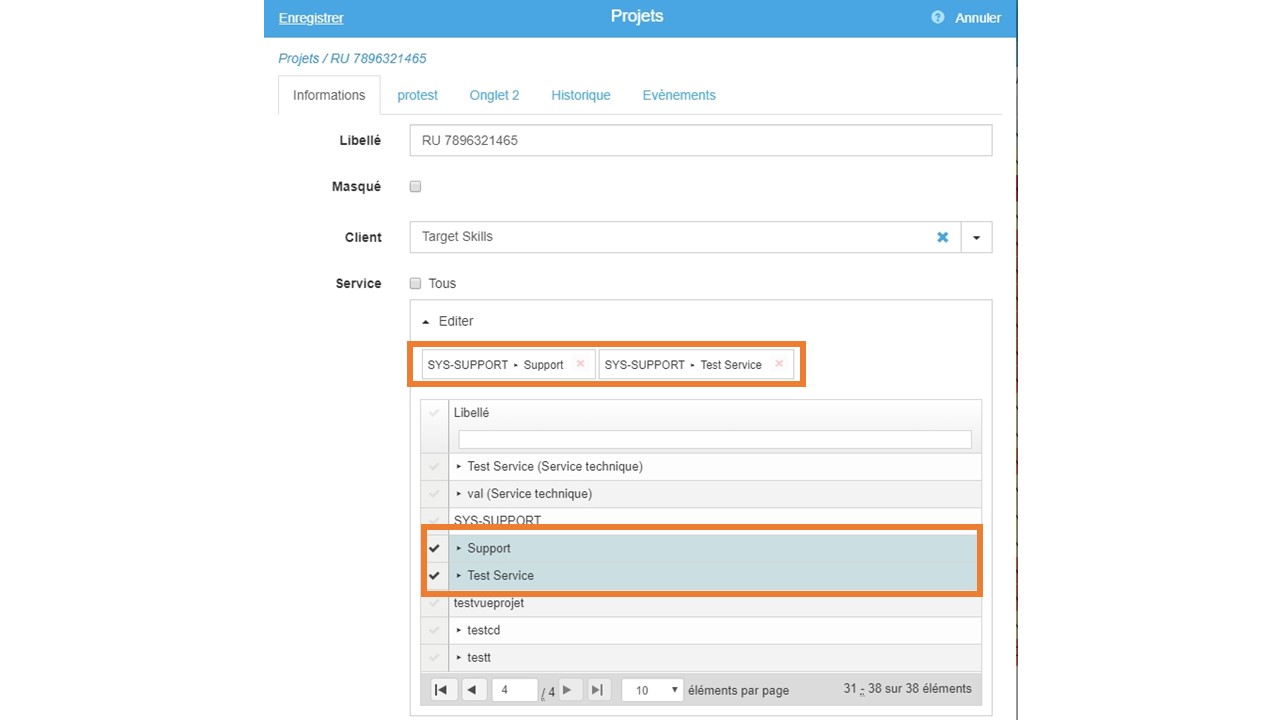
Task: Toggle the select-all checkmark in Libellé header
Action: click(434, 413)
